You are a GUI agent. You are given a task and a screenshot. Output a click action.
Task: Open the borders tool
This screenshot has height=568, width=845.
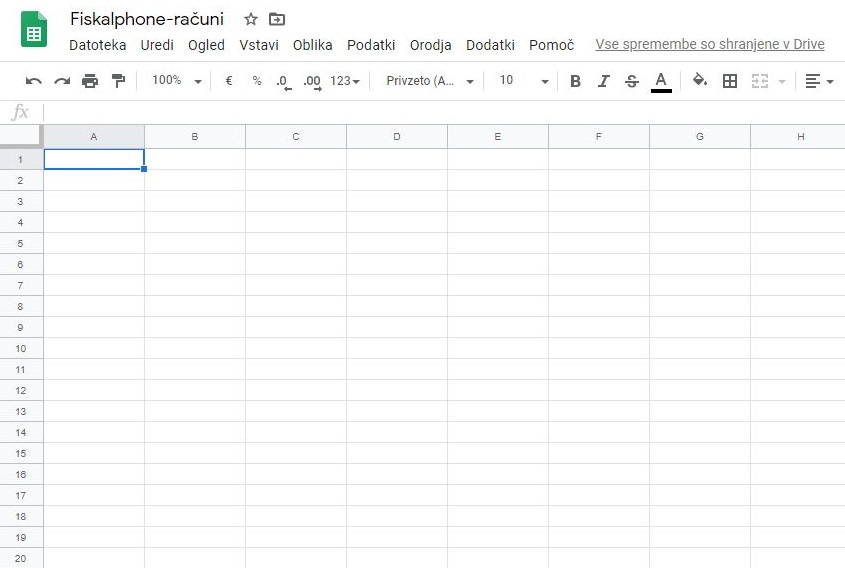730,81
